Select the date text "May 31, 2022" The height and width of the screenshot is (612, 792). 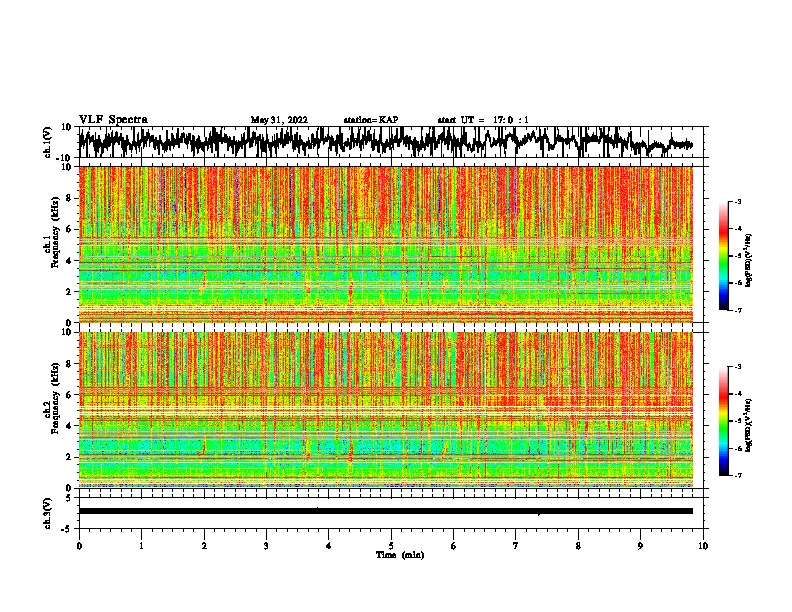coord(279,120)
